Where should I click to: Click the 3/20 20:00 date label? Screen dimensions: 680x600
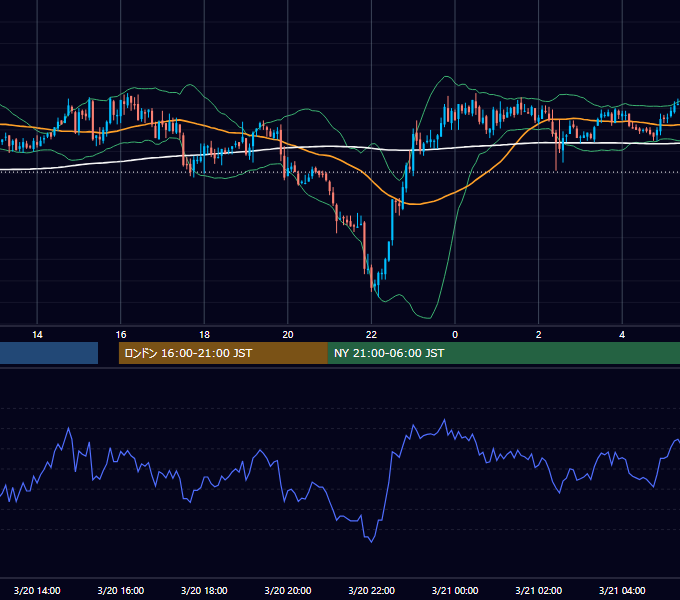(288, 590)
